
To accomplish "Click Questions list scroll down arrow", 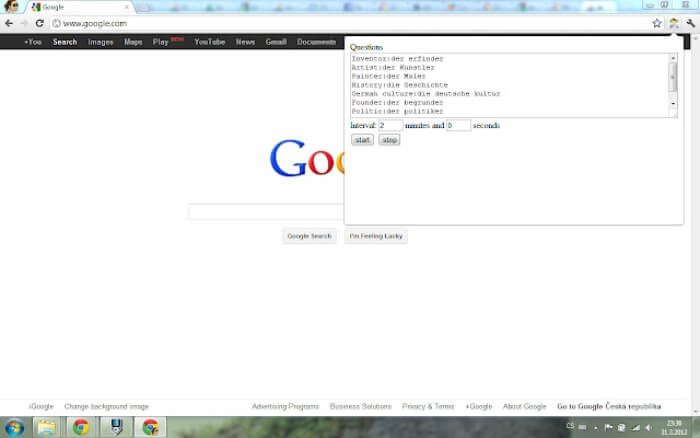I will (673, 104).
